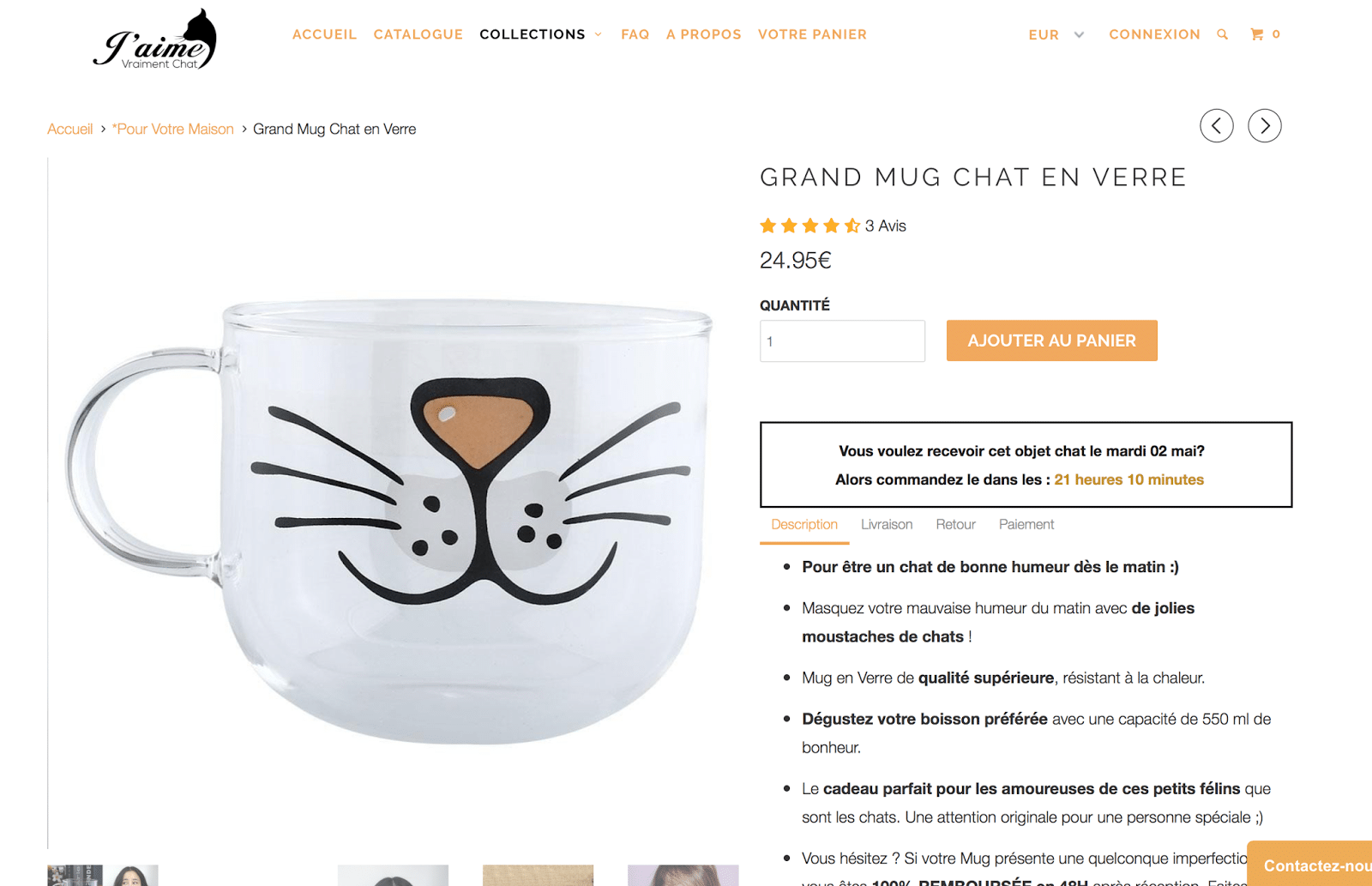1372x886 pixels.
Task: Expand the Collections menu chevron
Action: [599, 34]
